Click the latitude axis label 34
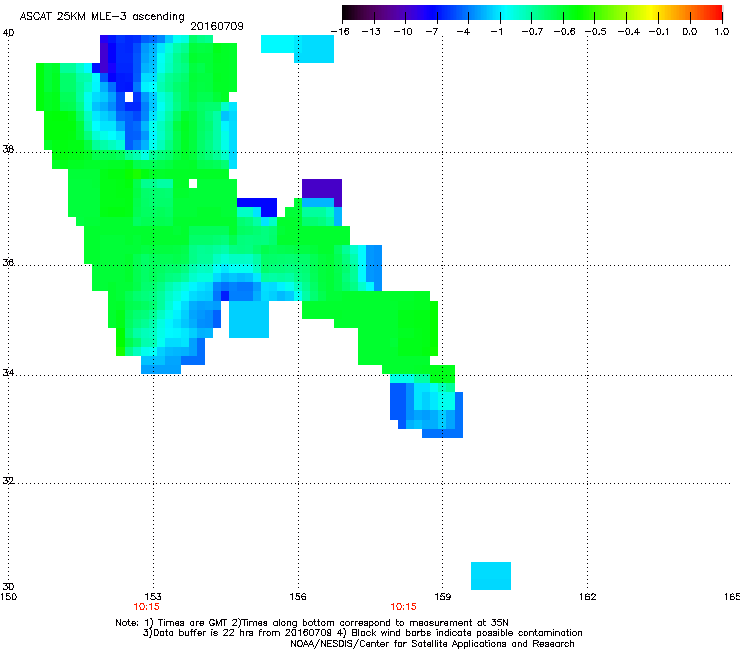The width and height of the screenshot is (740, 650). click(8, 372)
